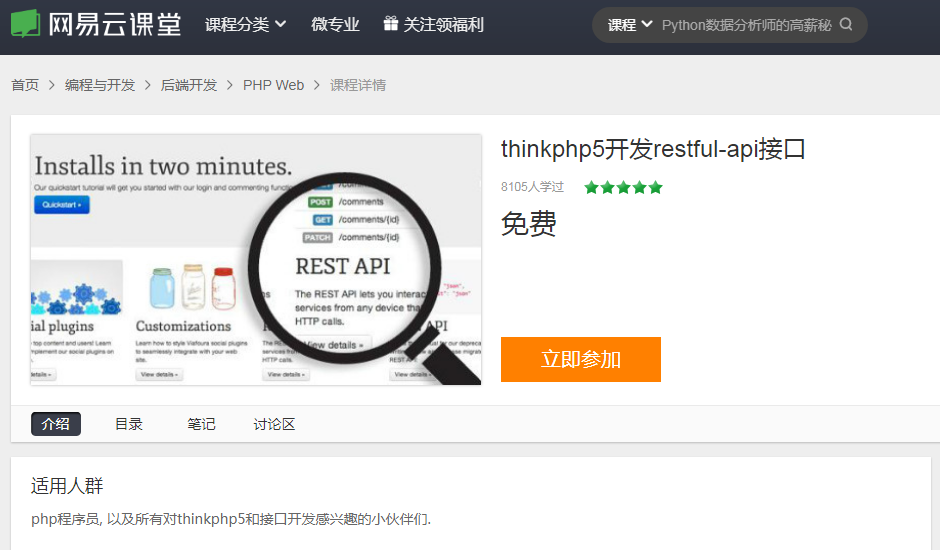Join the course with 立即参加 button
Screen dimensions: 940x550
[580, 359]
